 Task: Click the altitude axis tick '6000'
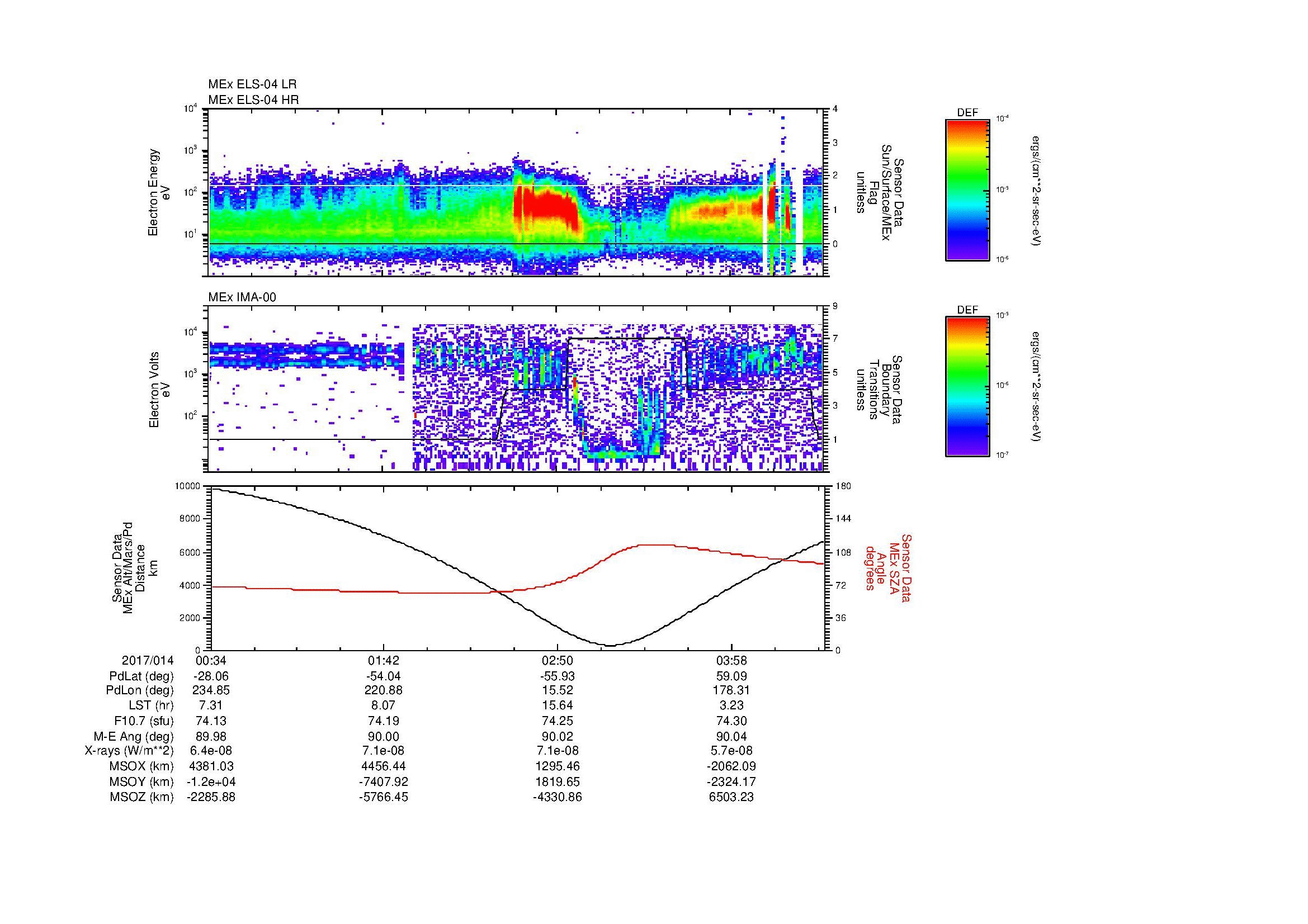point(190,552)
